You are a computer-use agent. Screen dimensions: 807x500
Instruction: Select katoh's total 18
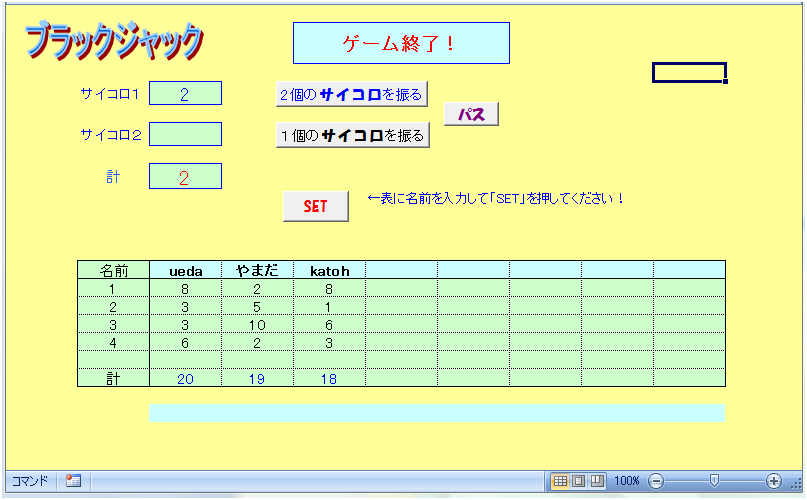[x=329, y=377]
